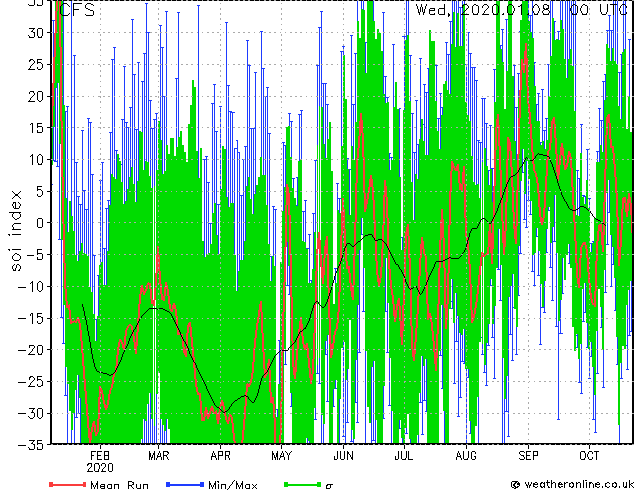Click the y-axis value 10

[36, 159]
